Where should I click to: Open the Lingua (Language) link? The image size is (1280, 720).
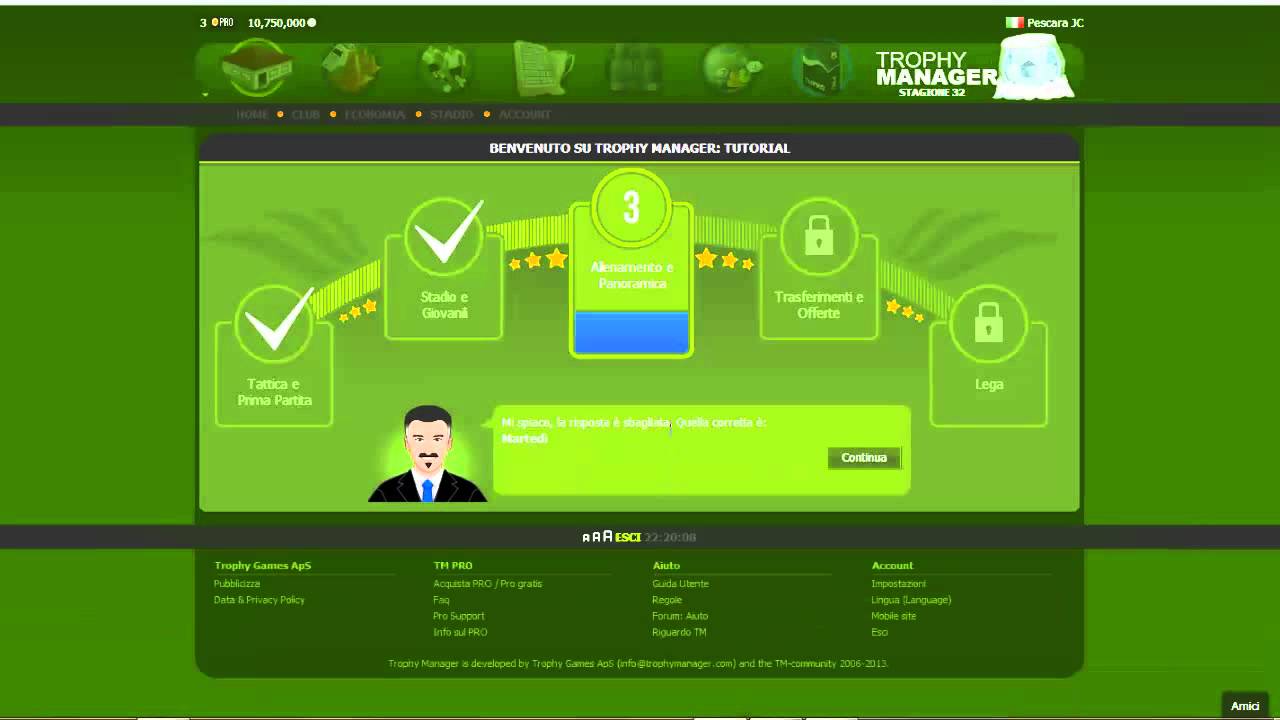[911, 600]
